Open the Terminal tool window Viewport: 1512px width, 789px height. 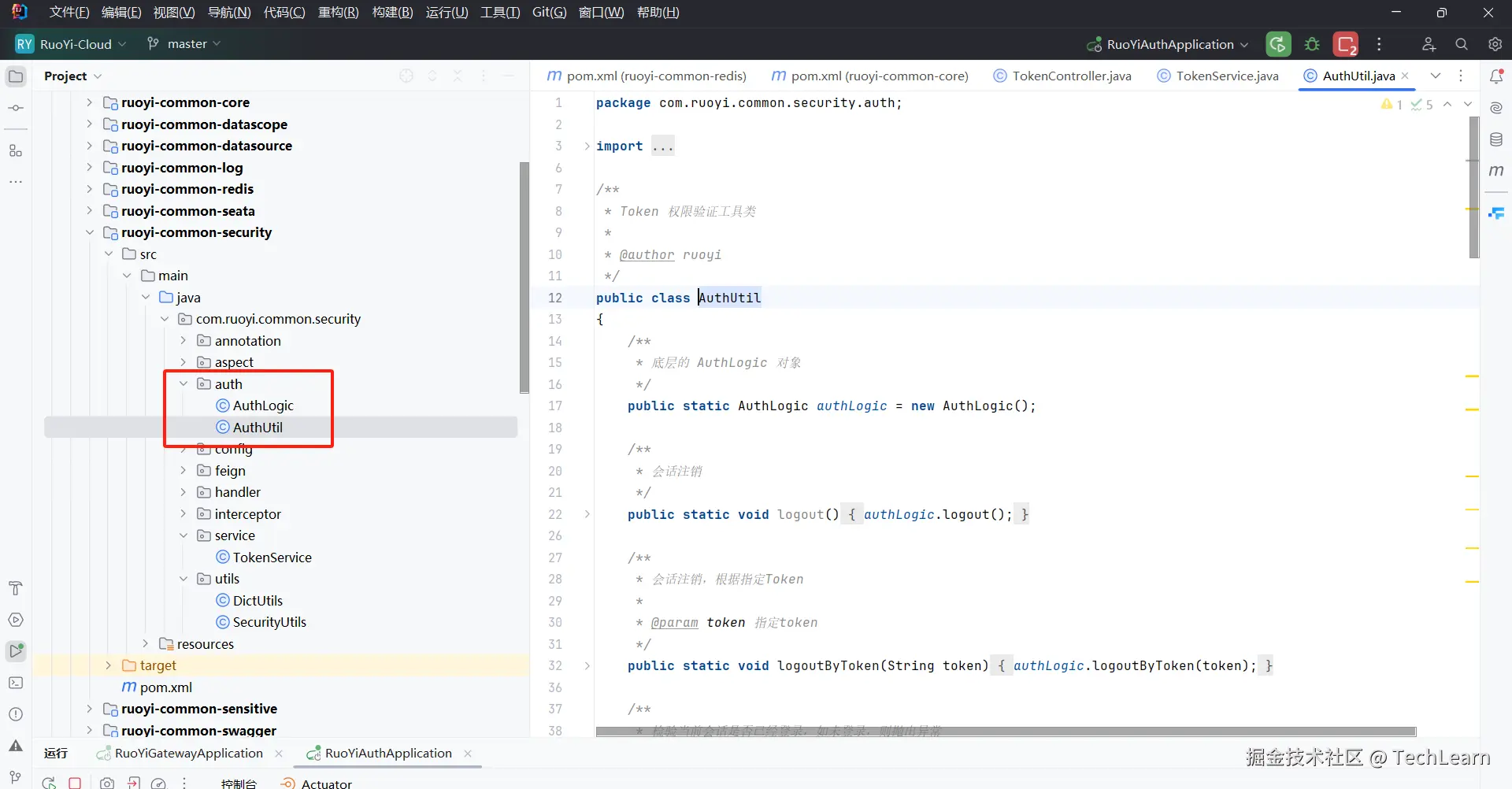point(16,683)
